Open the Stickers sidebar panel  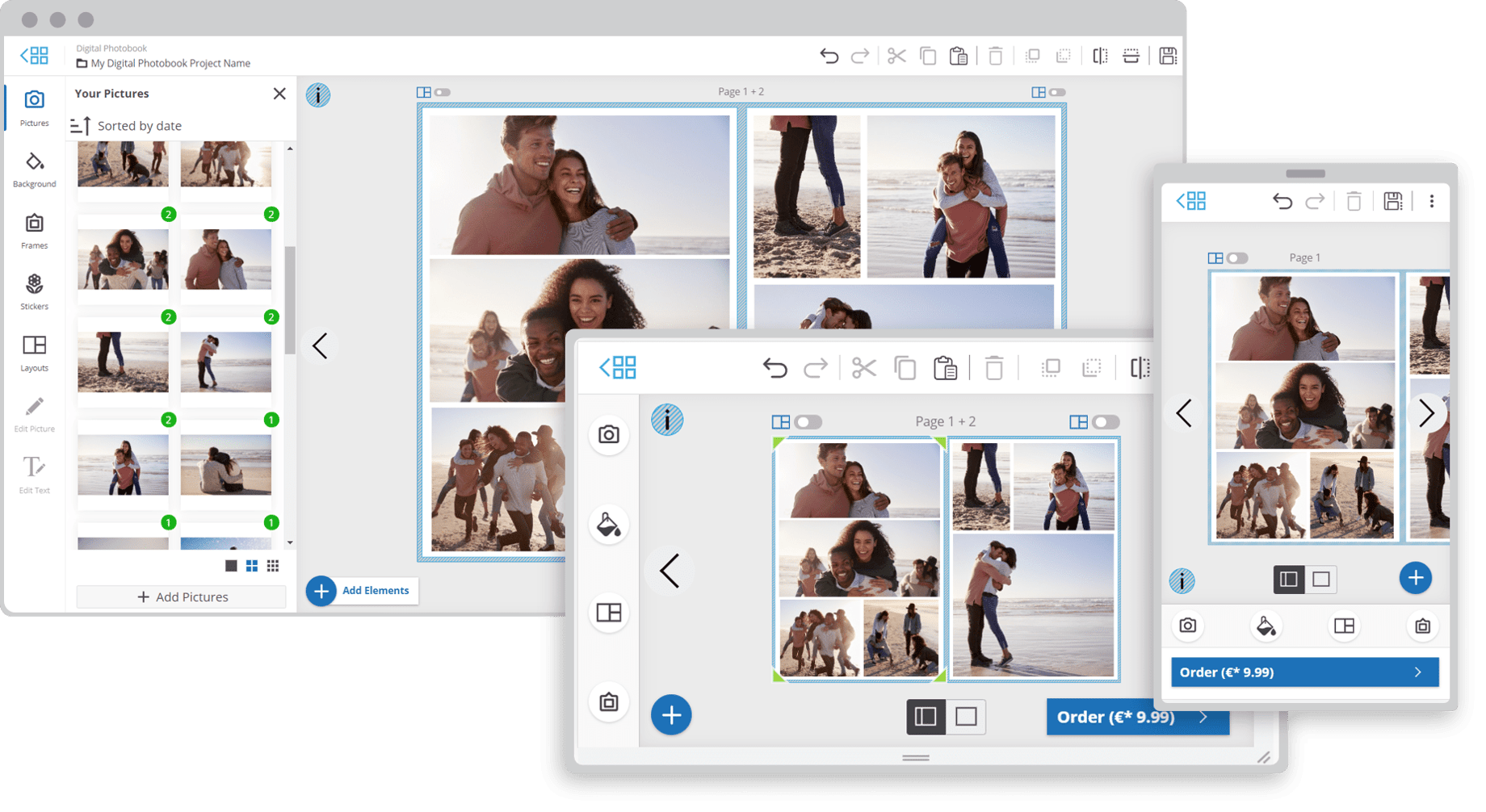point(34,292)
